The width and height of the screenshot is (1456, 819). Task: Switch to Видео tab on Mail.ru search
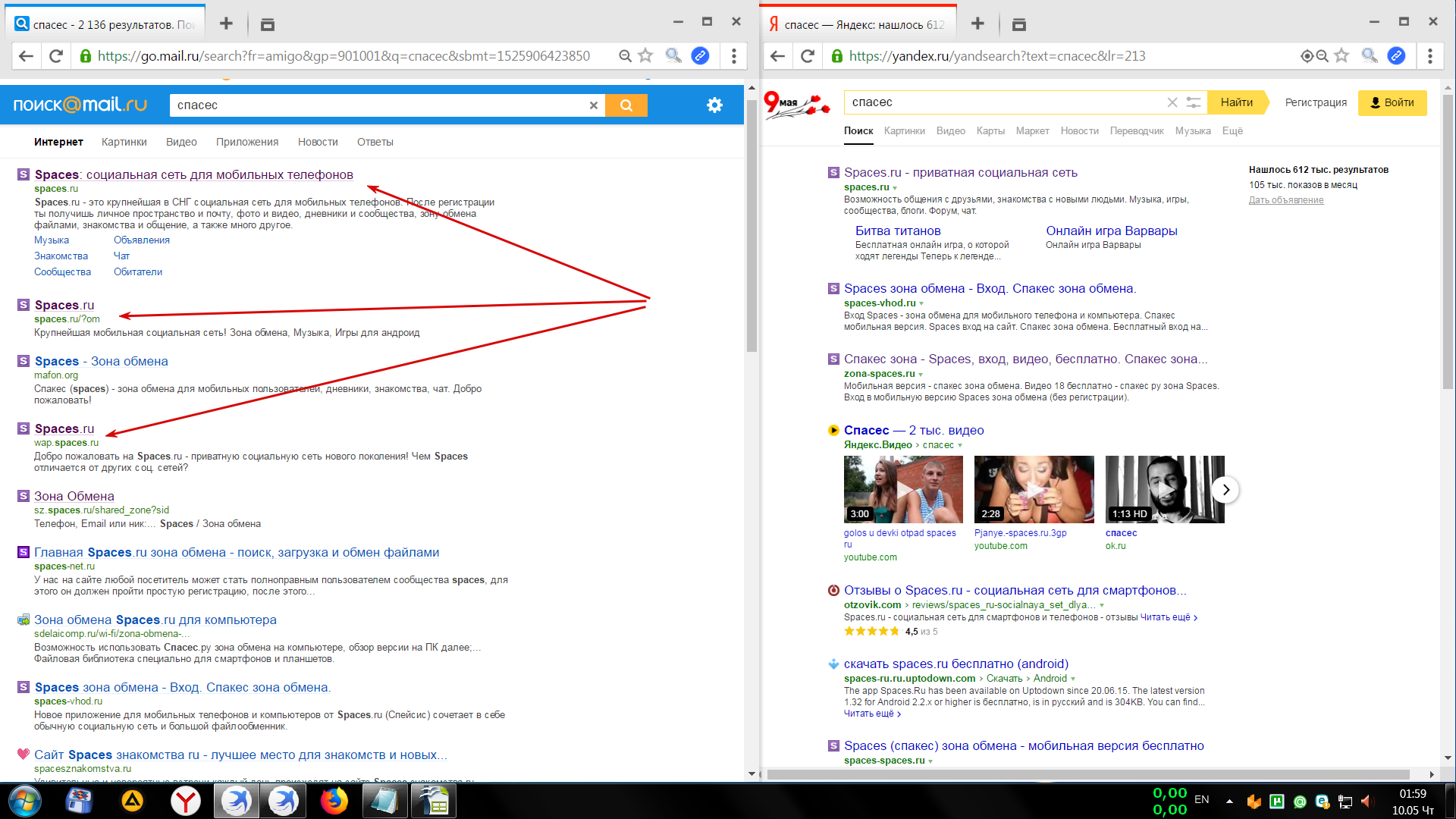(181, 142)
